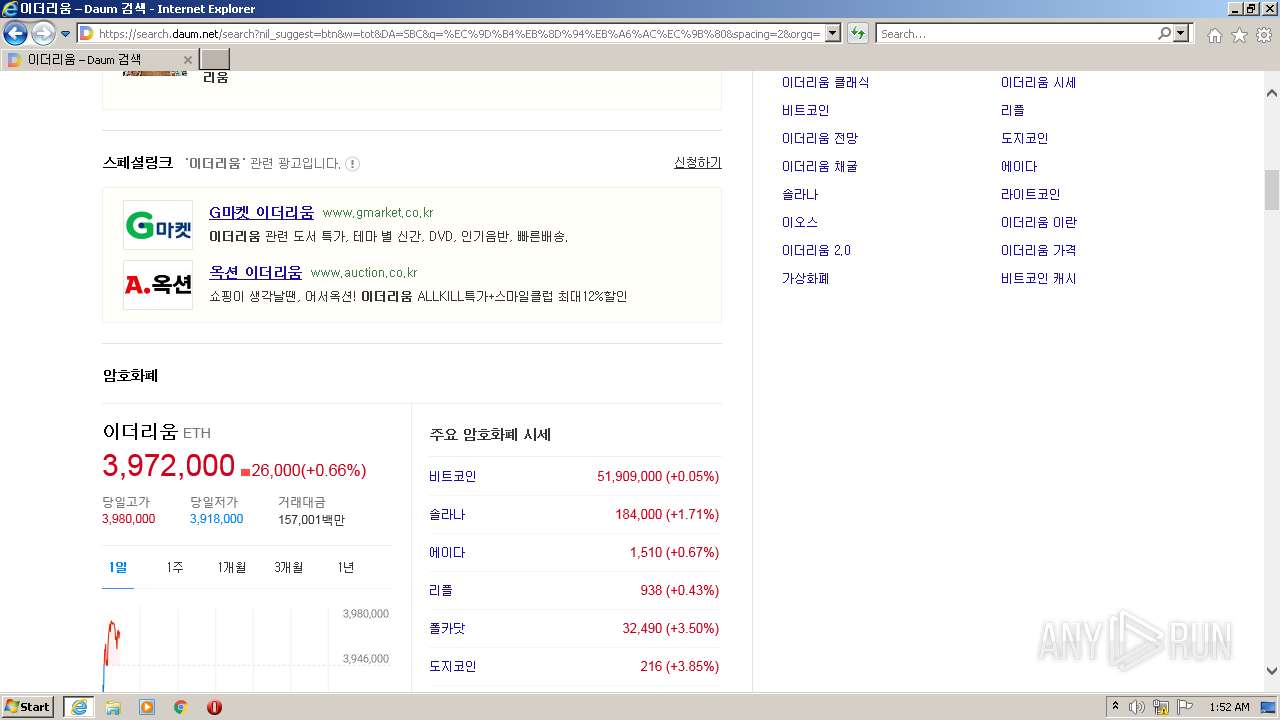This screenshot has width=1280, height=720.
Task: Open a new blank tab
Action: point(215,60)
